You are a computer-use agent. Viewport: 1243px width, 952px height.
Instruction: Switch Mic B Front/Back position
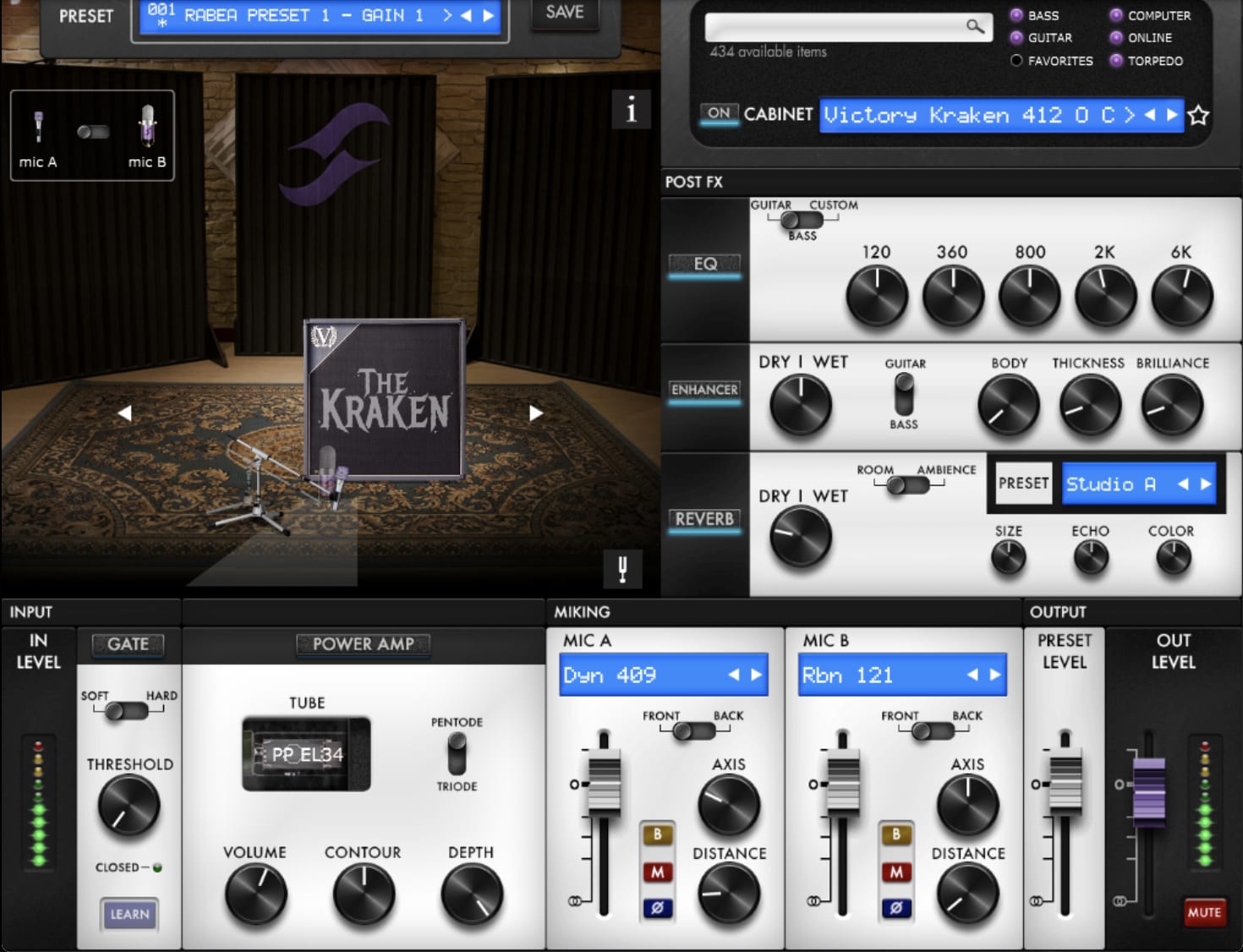933,731
